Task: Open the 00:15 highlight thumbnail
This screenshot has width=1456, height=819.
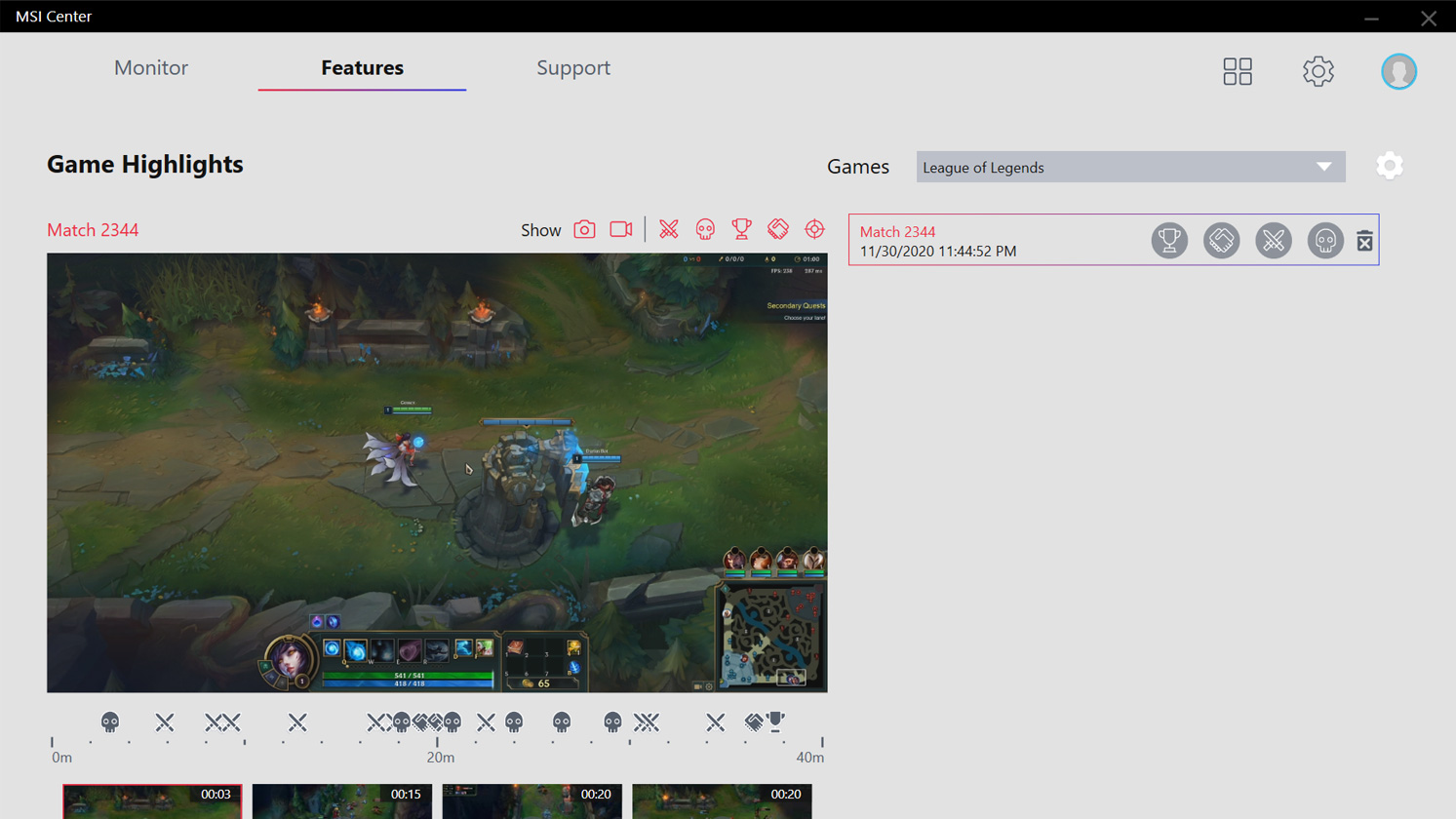Action: pos(342,802)
